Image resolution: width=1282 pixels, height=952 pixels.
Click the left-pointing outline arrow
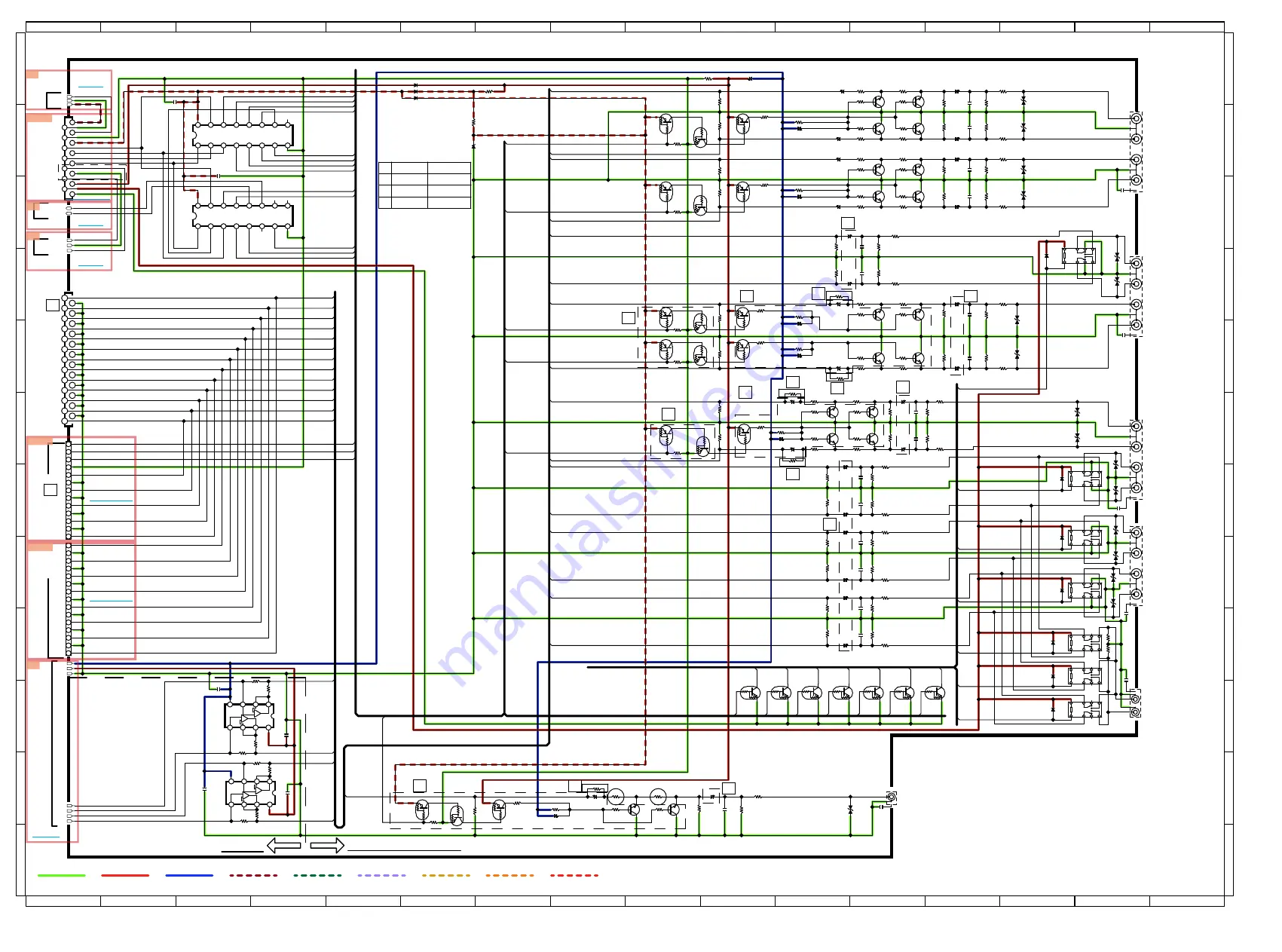(x=284, y=845)
